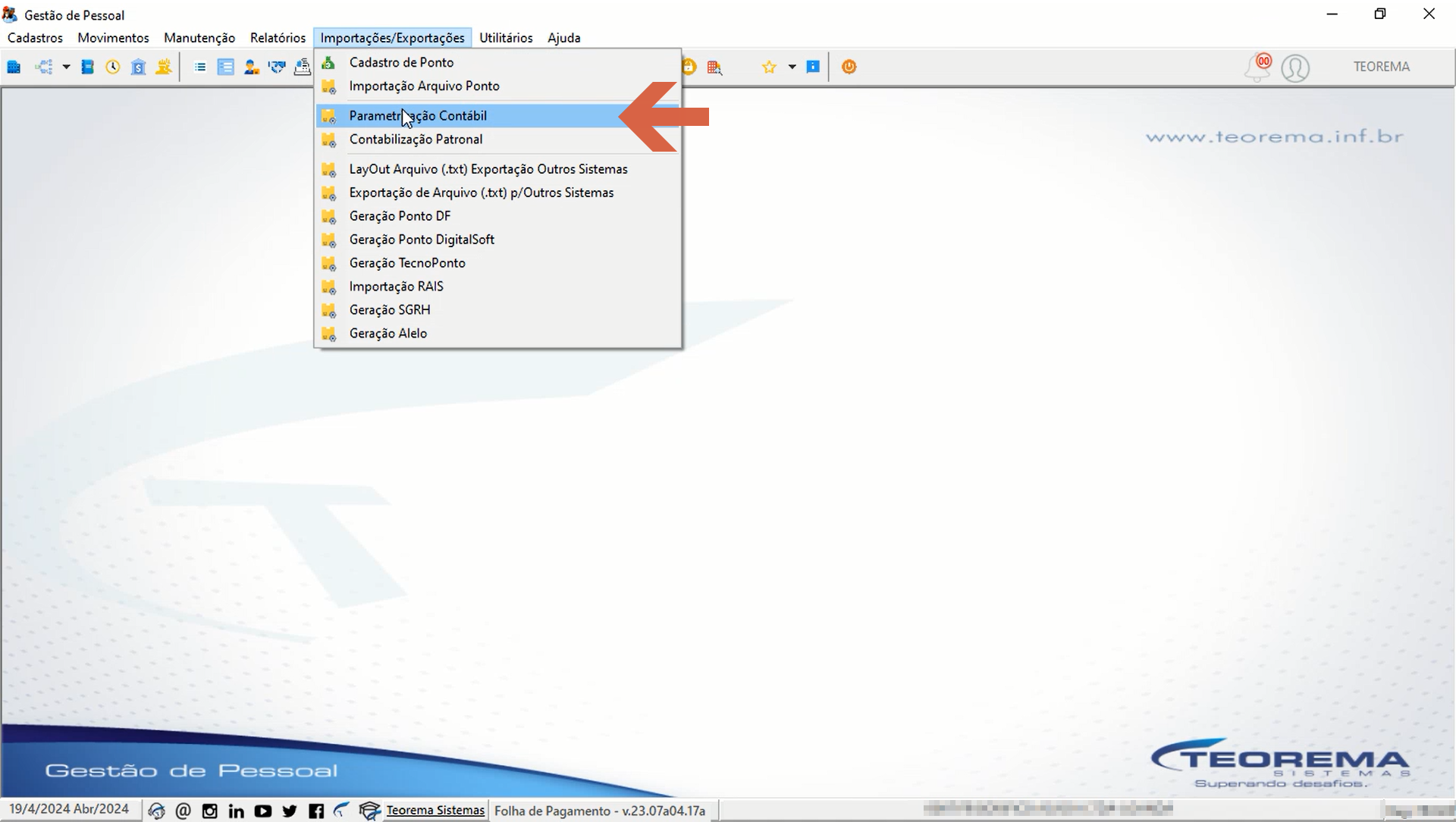
Task: Choose Geração TecnoPonto
Action: click(497, 263)
